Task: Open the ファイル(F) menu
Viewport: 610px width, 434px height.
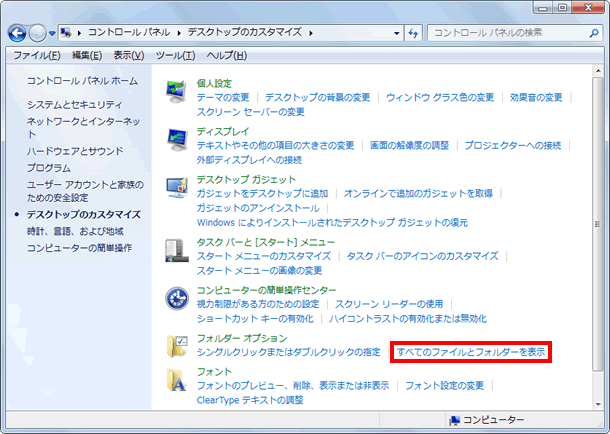Action: pos(37,56)
